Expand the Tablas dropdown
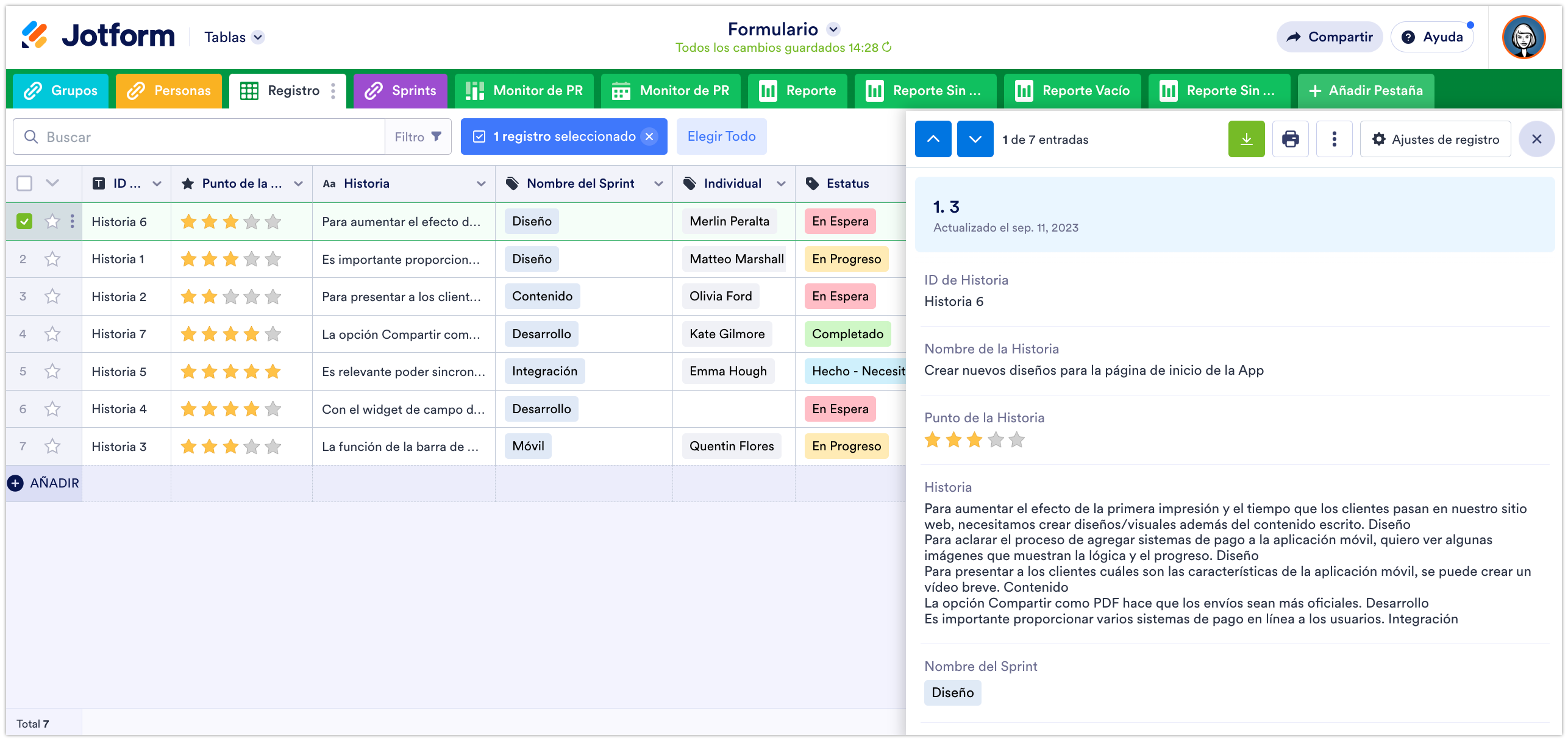The width and height of the screenshot is (1568, 741). point(258,37)
